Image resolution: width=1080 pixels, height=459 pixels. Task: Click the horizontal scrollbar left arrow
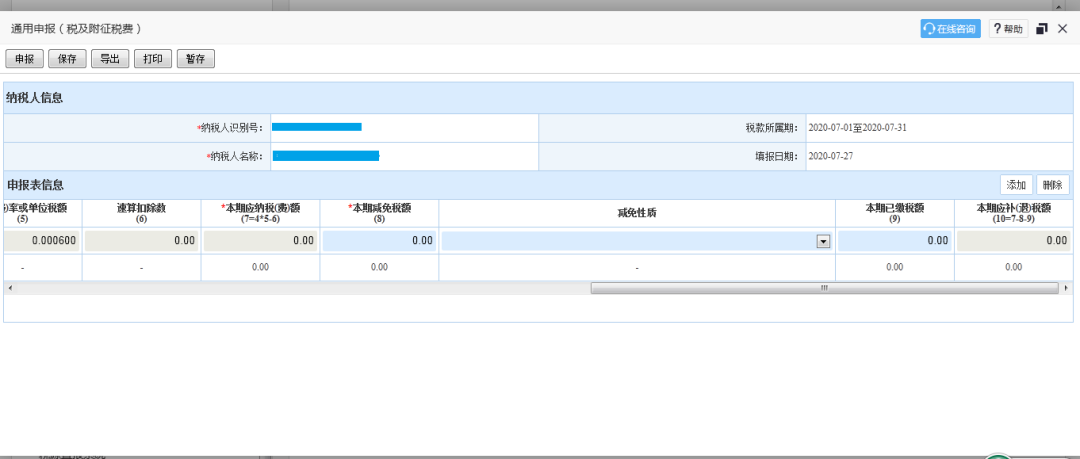[x=10, y=288]
